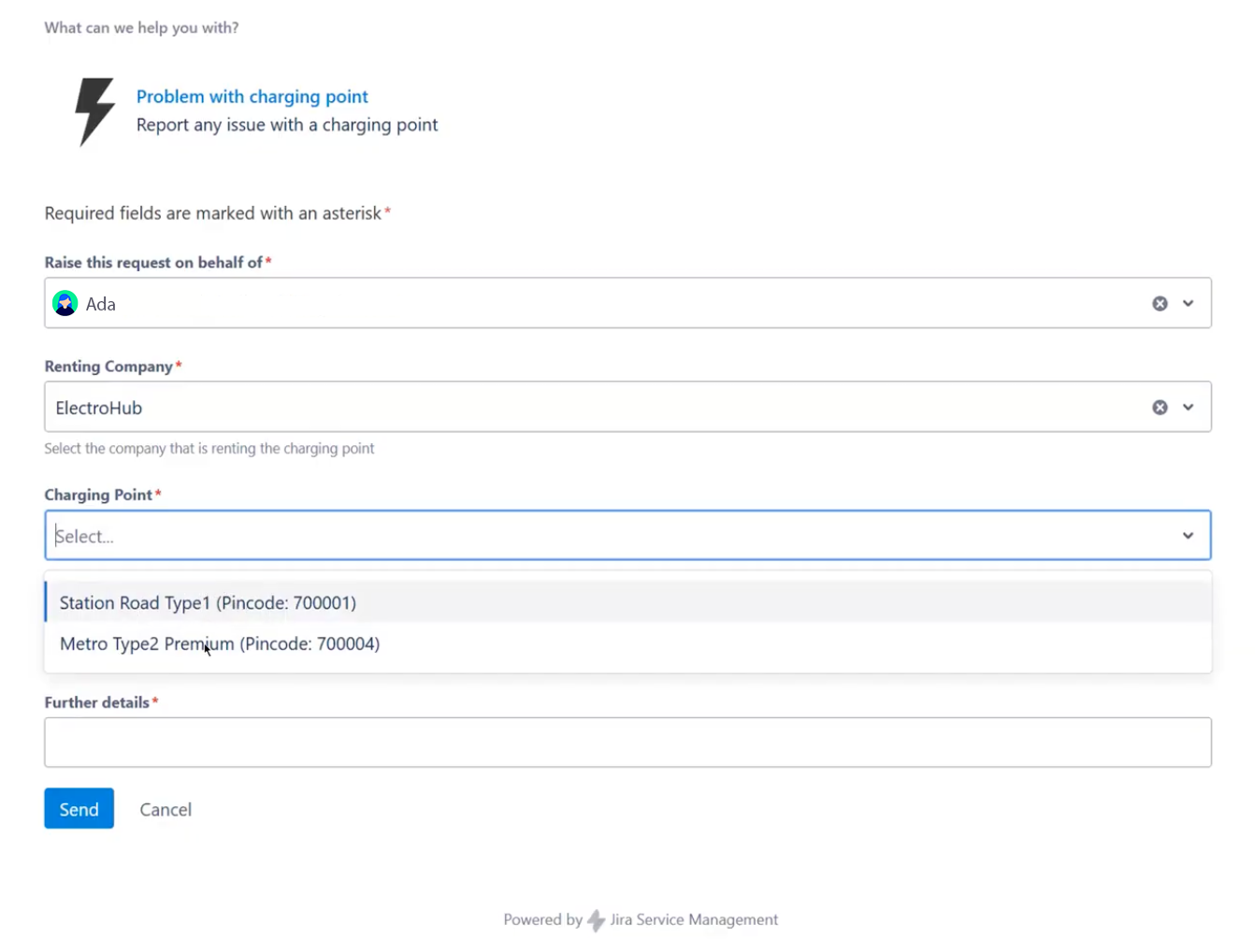Select Station Road Type1 charging point
The image size is (1255, 952).
point(208,602)
